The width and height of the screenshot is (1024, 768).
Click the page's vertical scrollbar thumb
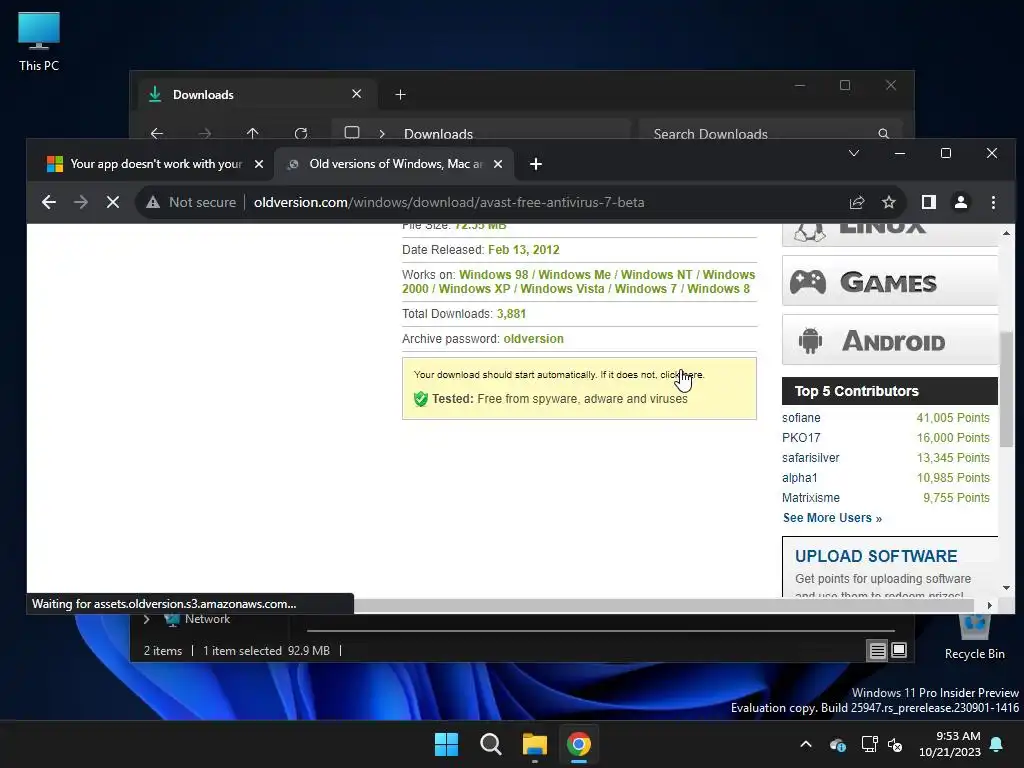(x=1006, y=391)
